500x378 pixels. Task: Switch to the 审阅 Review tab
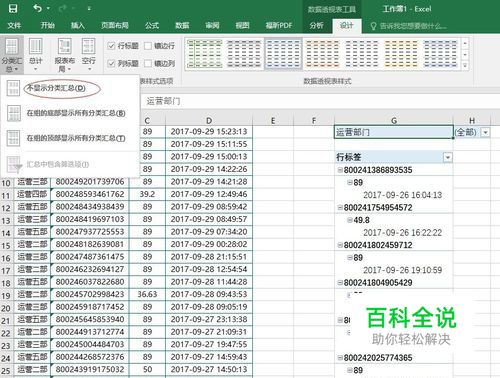[212, 25]
